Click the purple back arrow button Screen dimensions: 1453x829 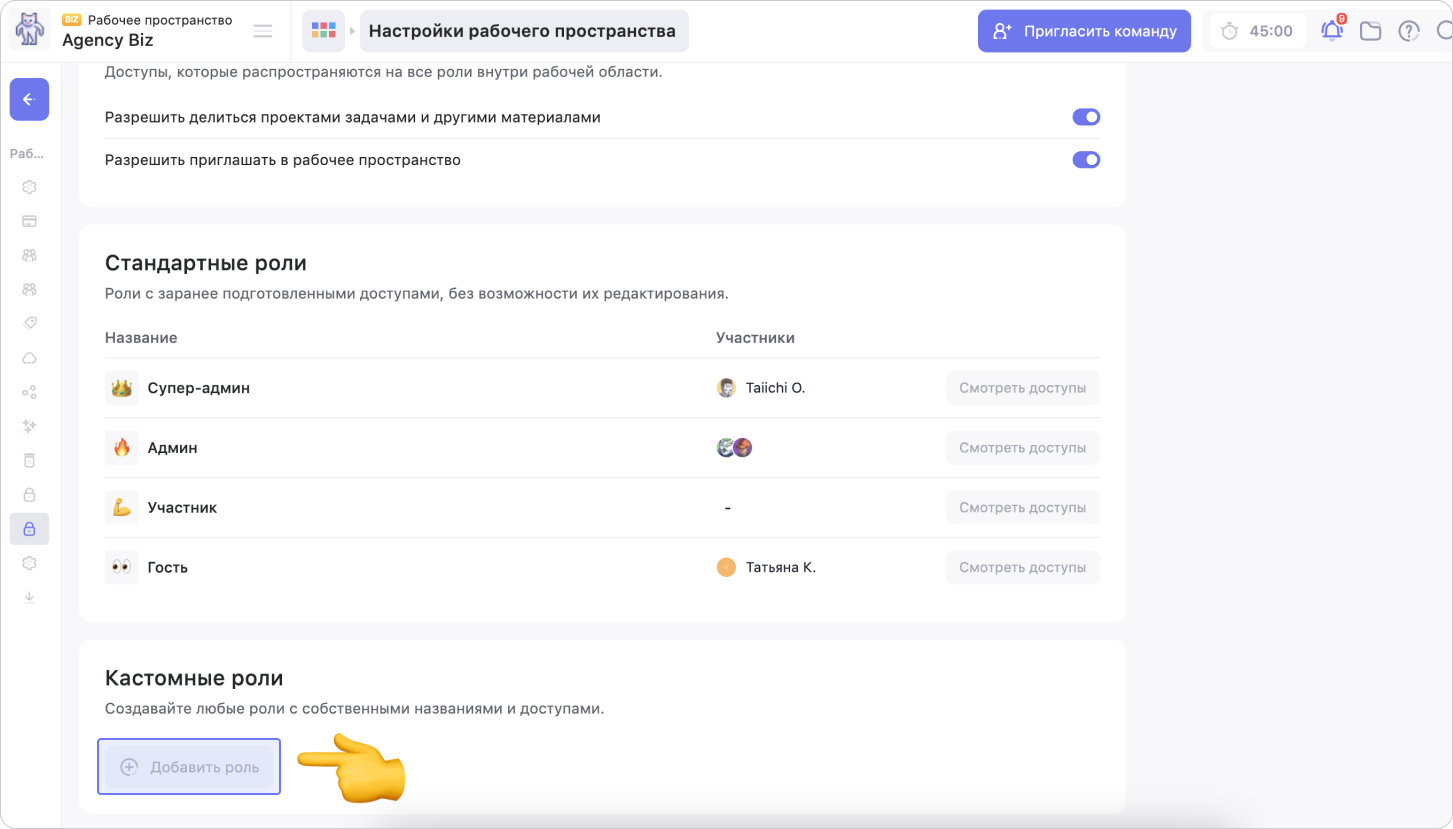coord(29,99)
